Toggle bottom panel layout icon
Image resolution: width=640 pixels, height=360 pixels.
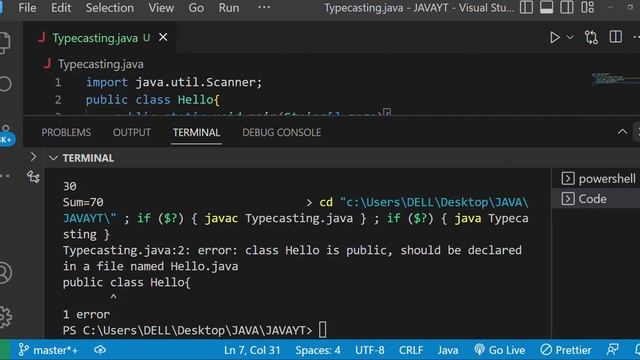[547, 7]
